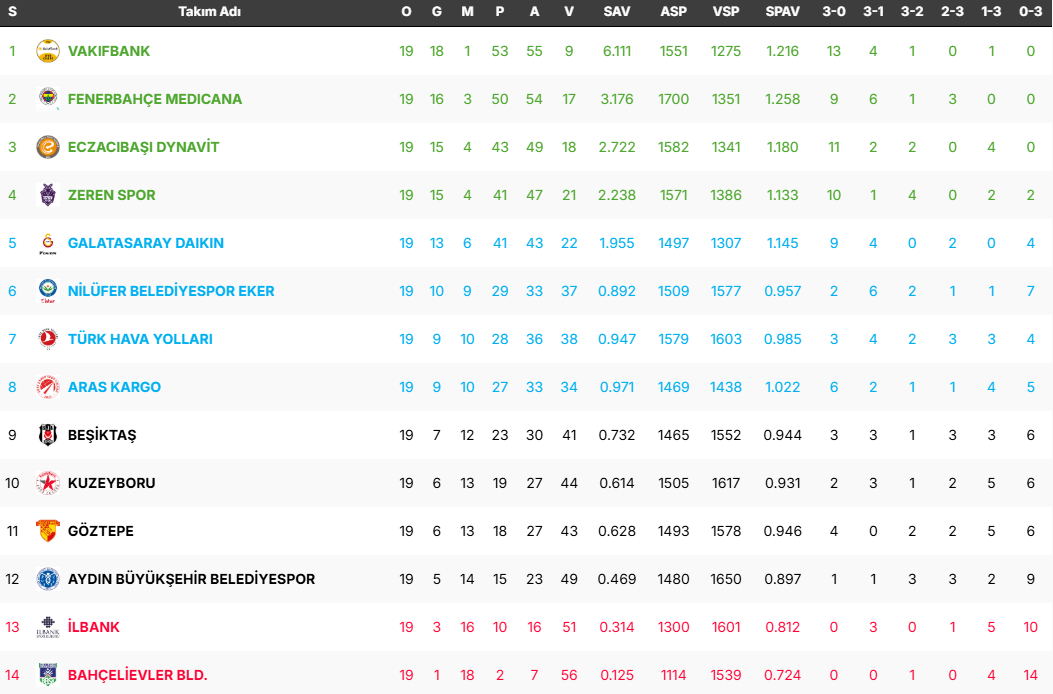
Task: Click the SPAV column header
Action: 782,12
